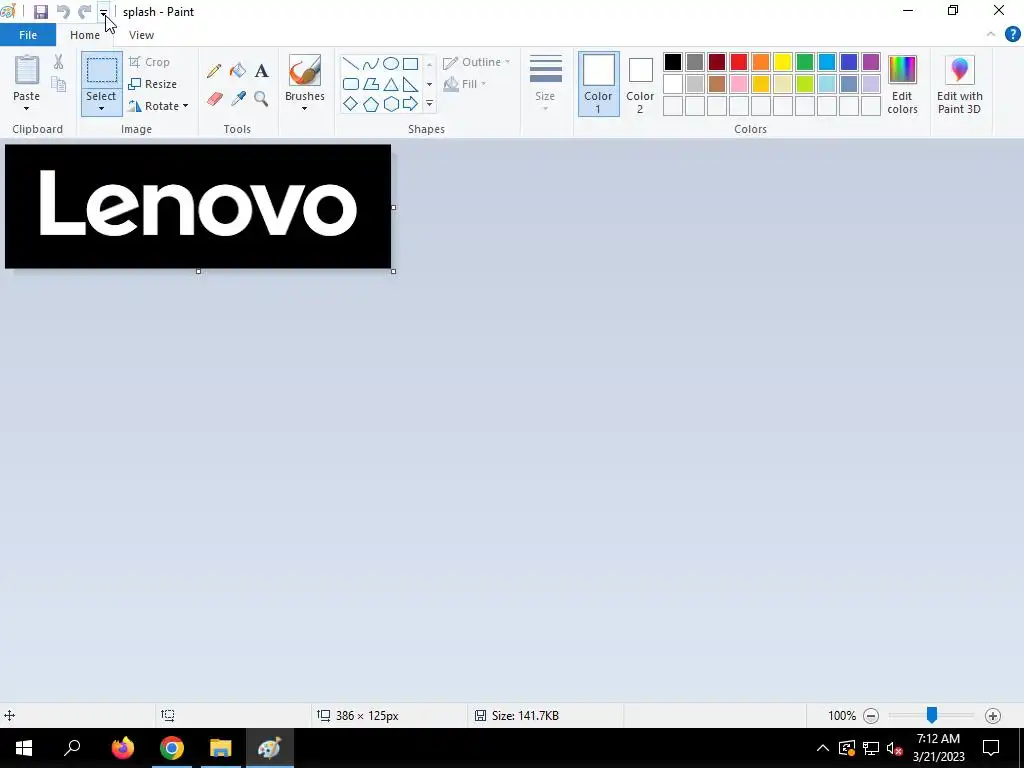The height and width of the screenshot is (768, 1024).
Task: Select the Pencil tool
Action: pyautogui.click(x=214, y=71)
